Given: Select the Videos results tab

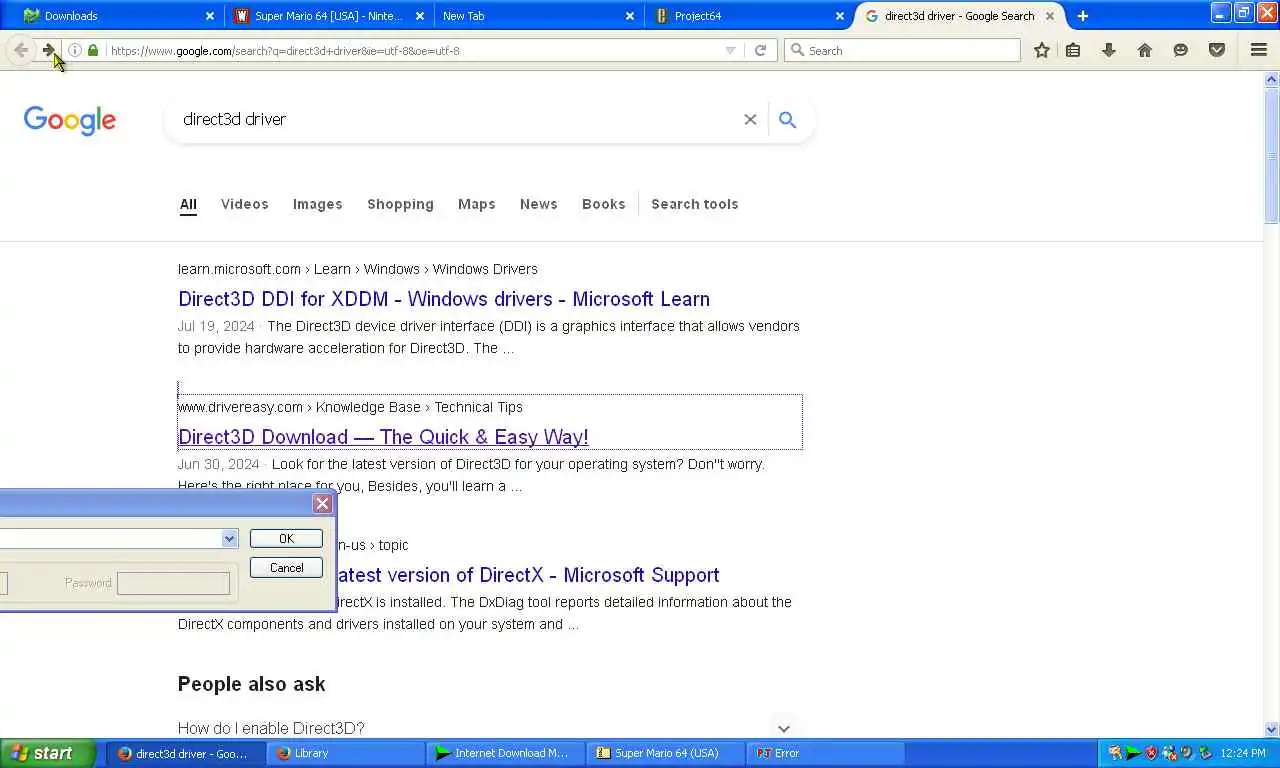Looking at the screenshot, I should pyautogui.click(x=245, y=204).
